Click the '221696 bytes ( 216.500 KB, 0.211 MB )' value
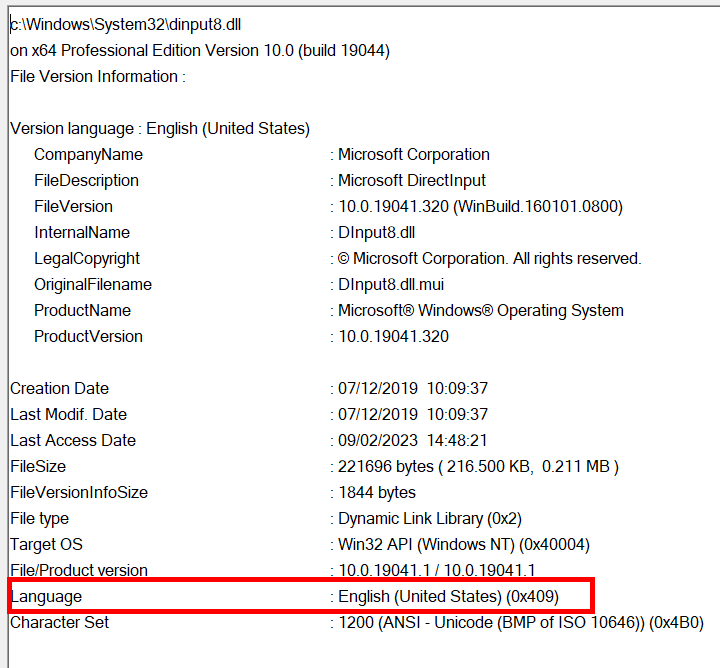The image size is (720, 668). [478, 466]
